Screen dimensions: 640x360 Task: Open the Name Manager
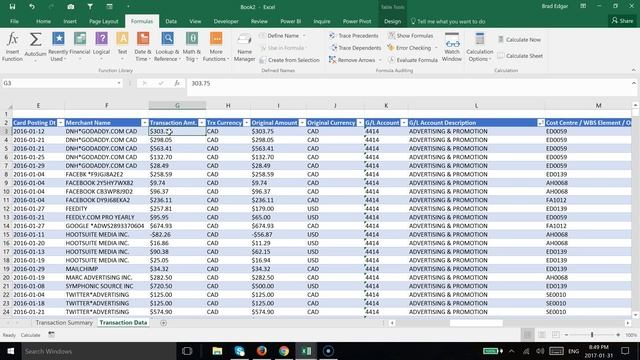point(244,47)
